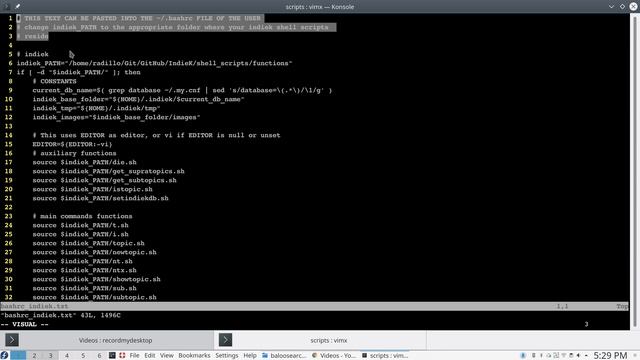Screen dimensions: 640x360
Task: Click the 5:29 PM clock
Action: tap(610, 356)
